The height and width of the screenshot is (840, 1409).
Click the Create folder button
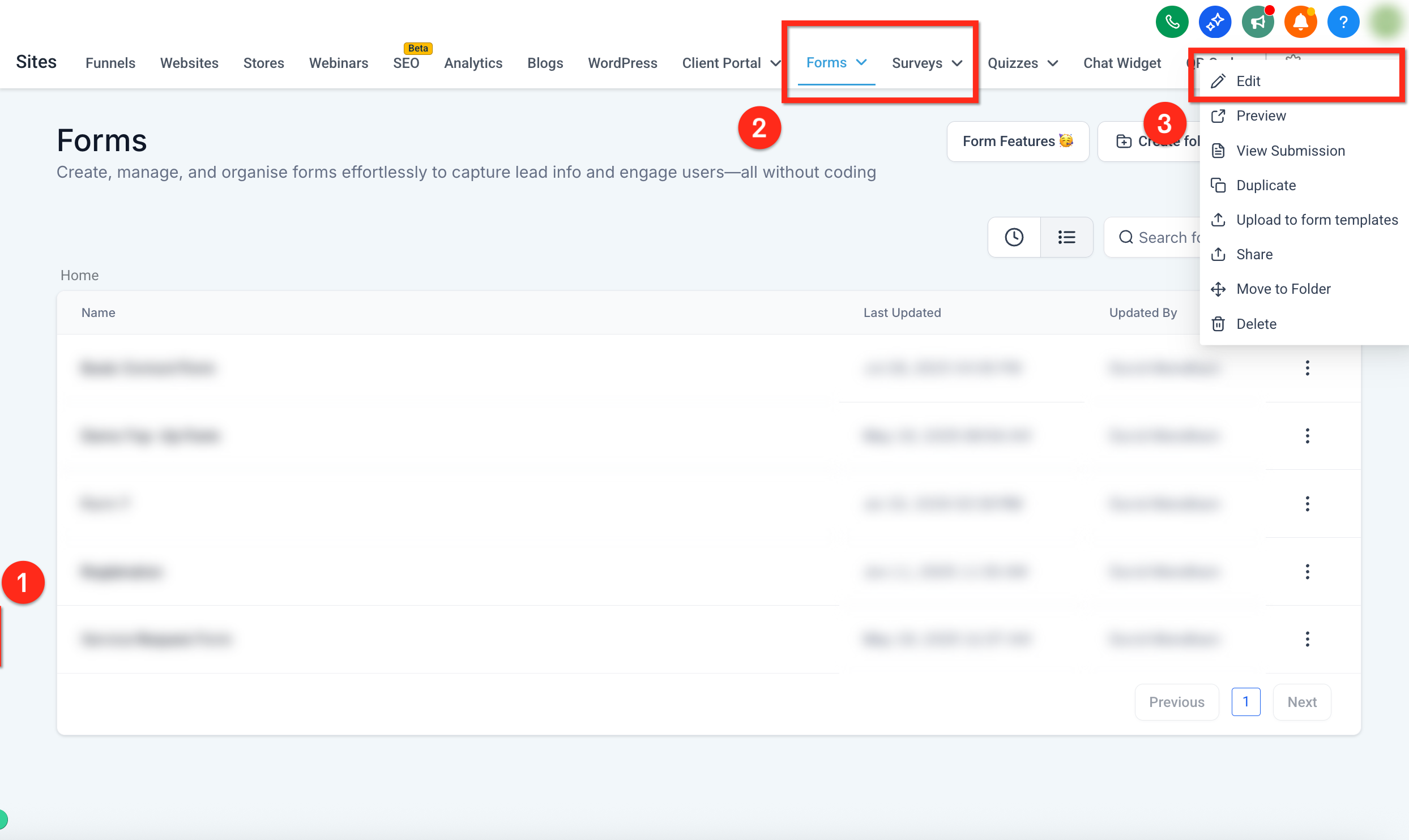coord(1149,142)
